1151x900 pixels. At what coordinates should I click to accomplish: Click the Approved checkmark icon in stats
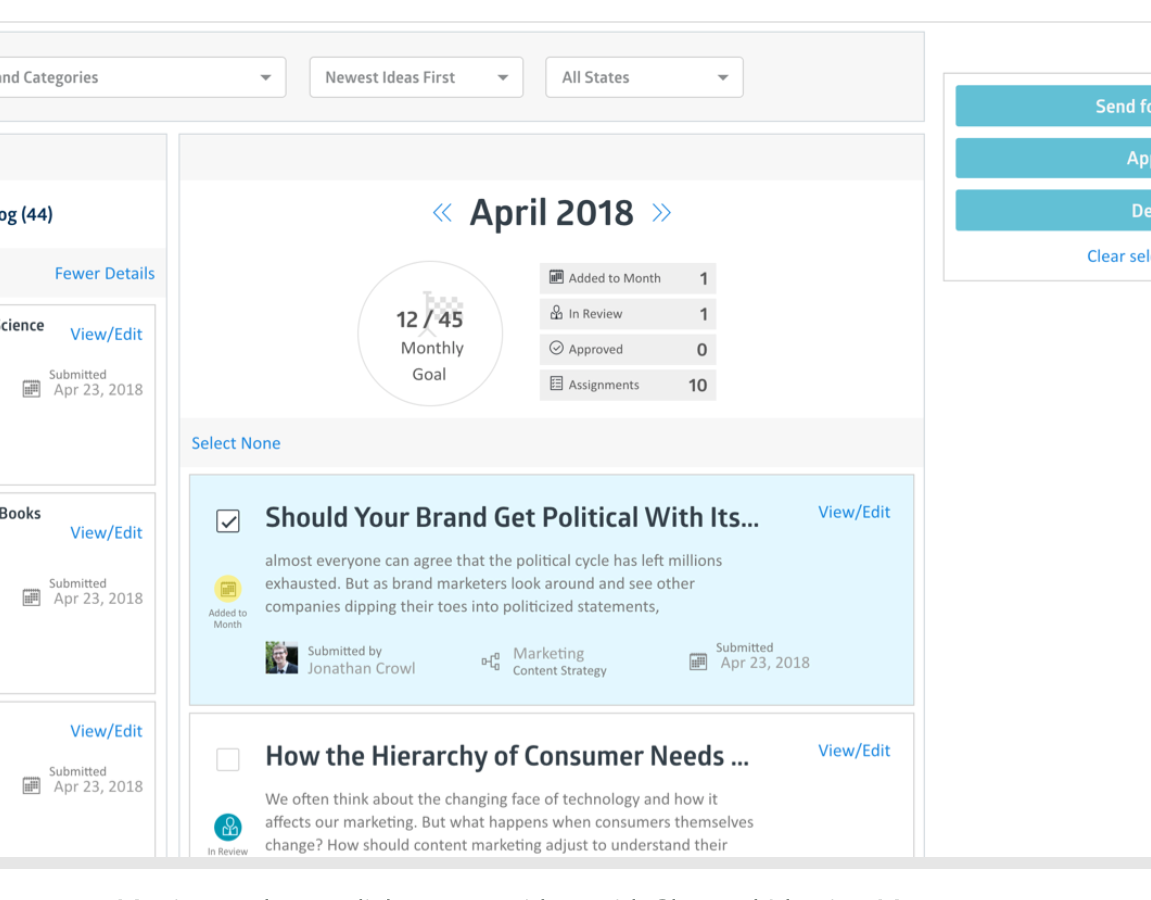point(556,348)
